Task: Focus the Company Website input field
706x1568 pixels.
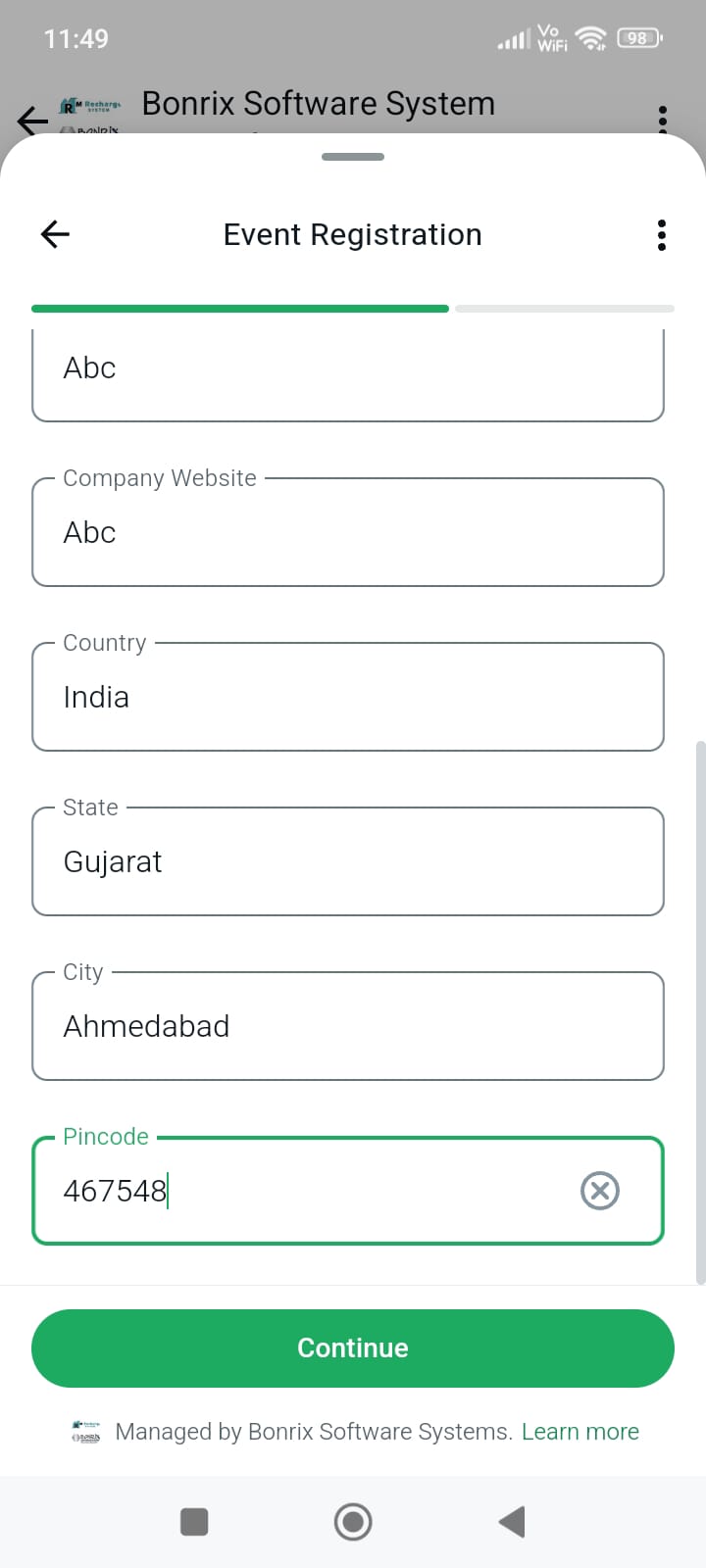Action: [x=348, y=533]
